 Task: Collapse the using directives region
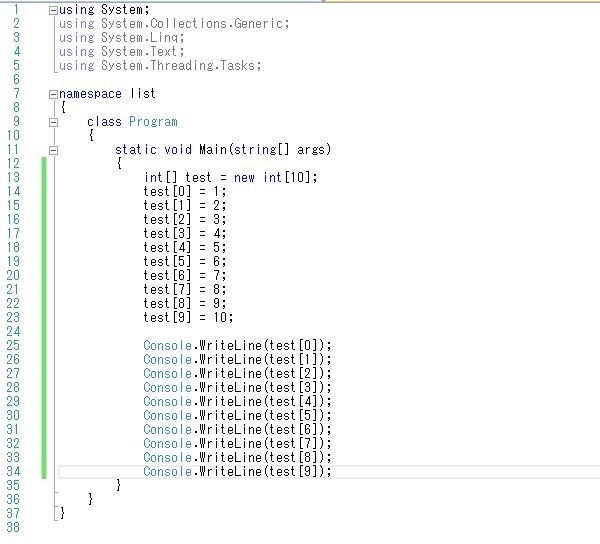(x=53, y=10)
